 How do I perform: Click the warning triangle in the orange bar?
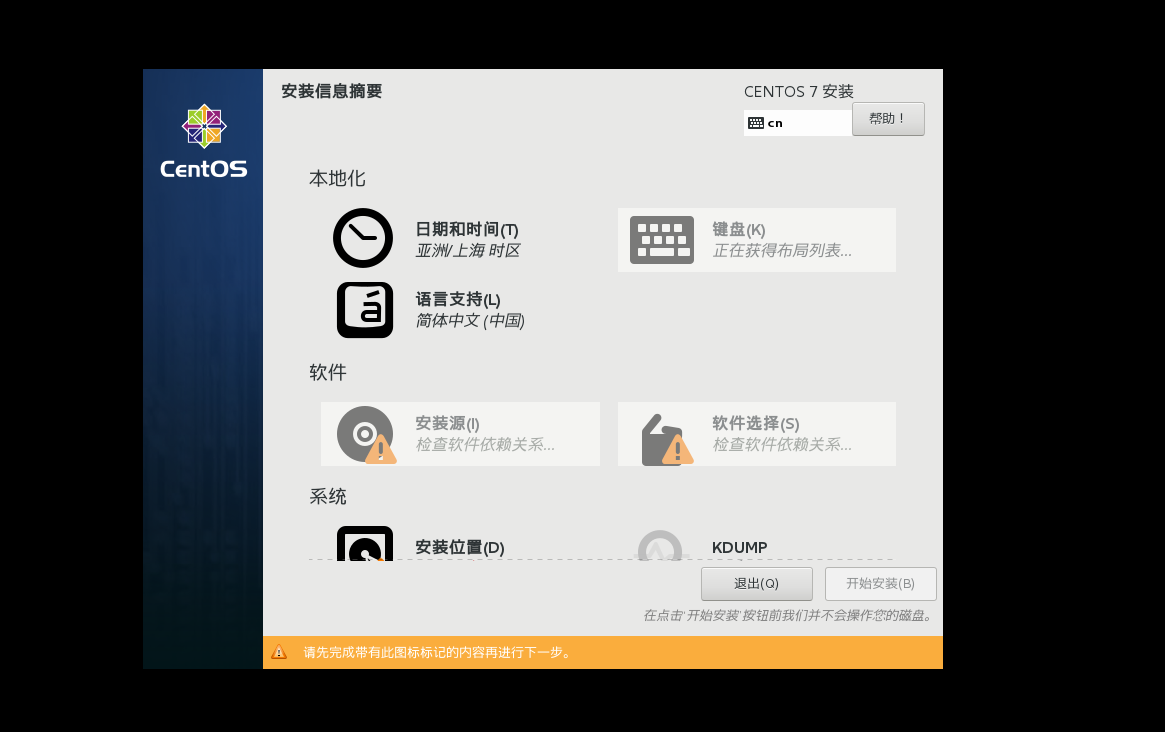279,652
